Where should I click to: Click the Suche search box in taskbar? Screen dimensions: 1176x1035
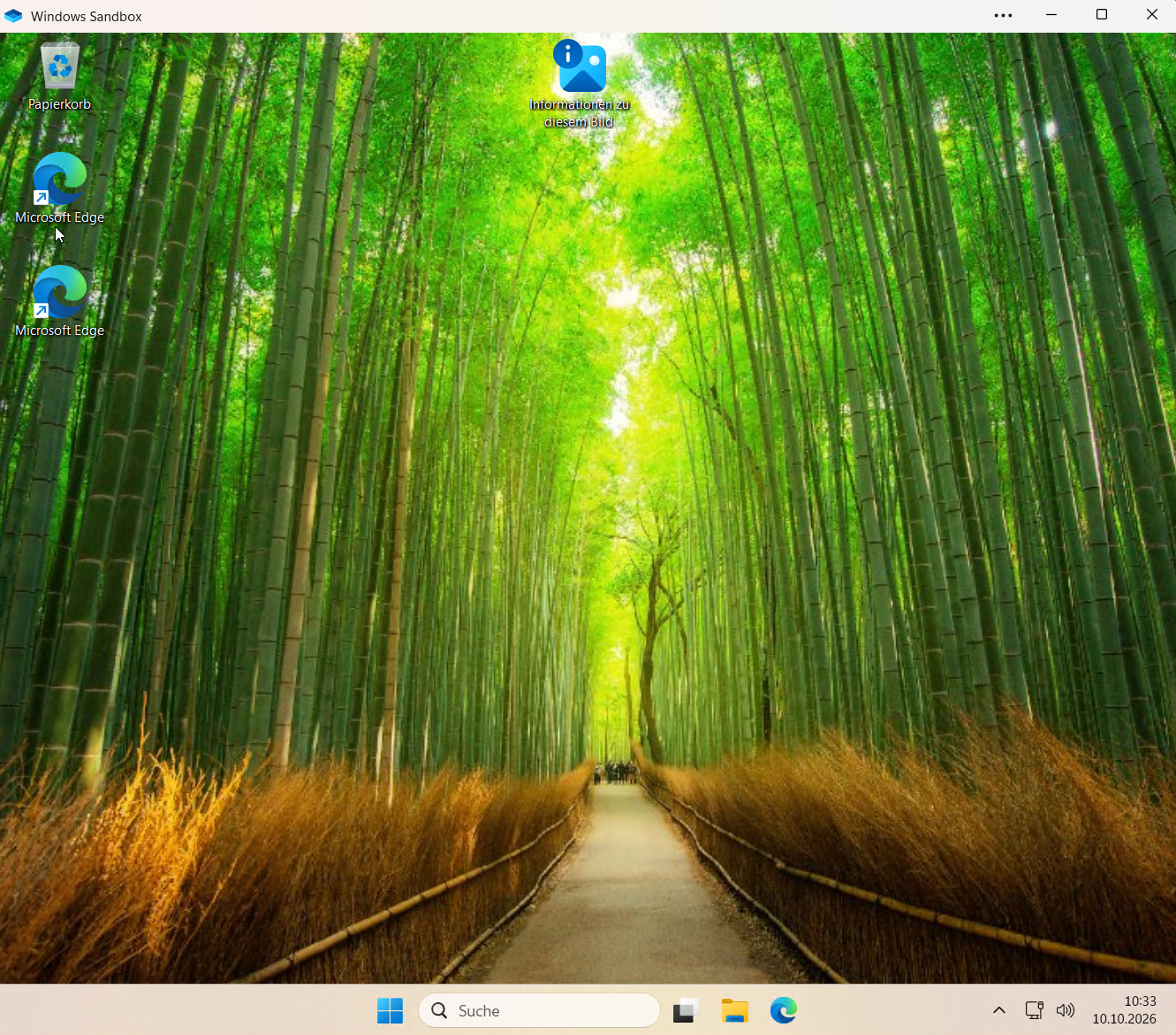pos(539,1010)
